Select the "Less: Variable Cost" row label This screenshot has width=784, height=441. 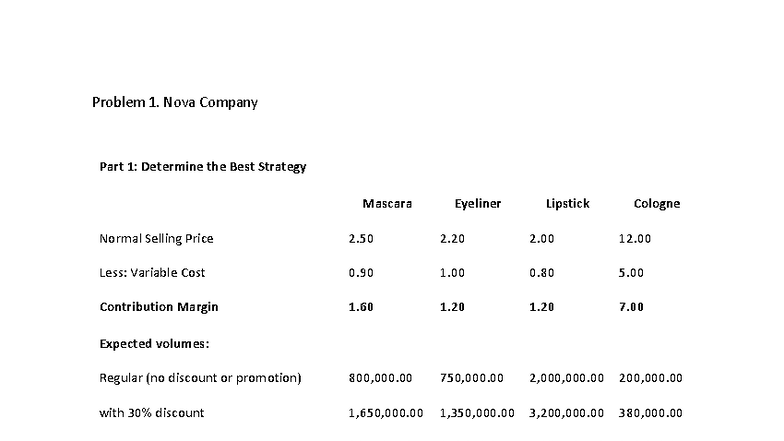(x=152, y=273)
